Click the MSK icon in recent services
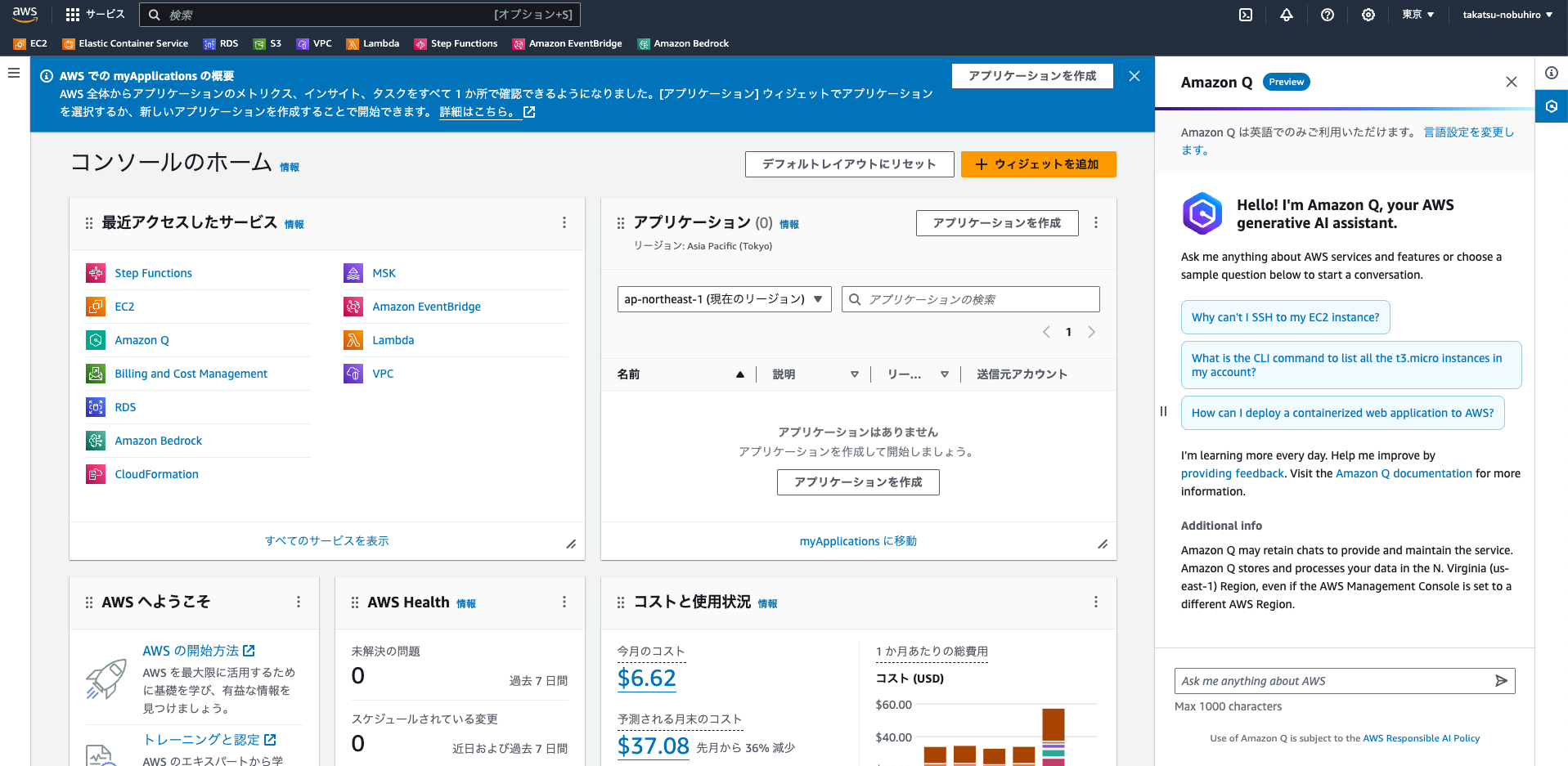This screenshot has width=1568, height=766. [x=353, y=273]
